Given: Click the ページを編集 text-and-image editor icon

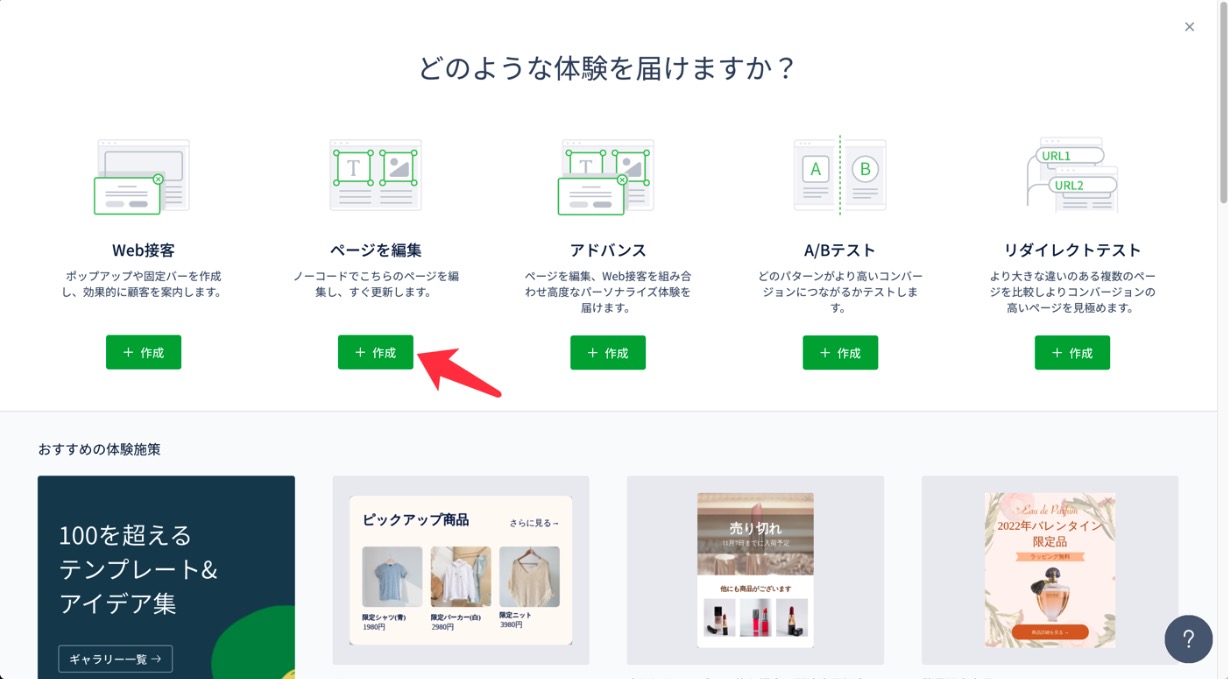Looking at the screenshot, I should pos(375,175).
